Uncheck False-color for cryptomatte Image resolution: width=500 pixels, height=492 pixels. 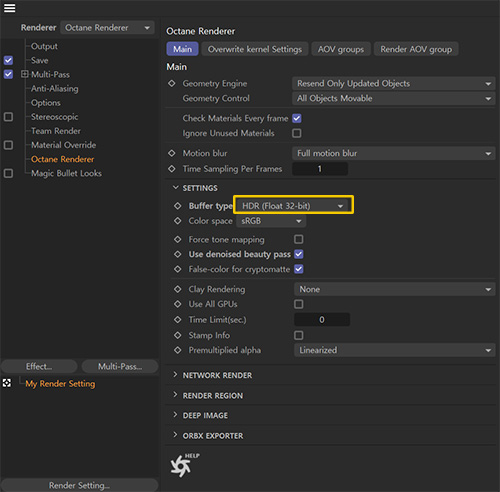coord(299,269)
